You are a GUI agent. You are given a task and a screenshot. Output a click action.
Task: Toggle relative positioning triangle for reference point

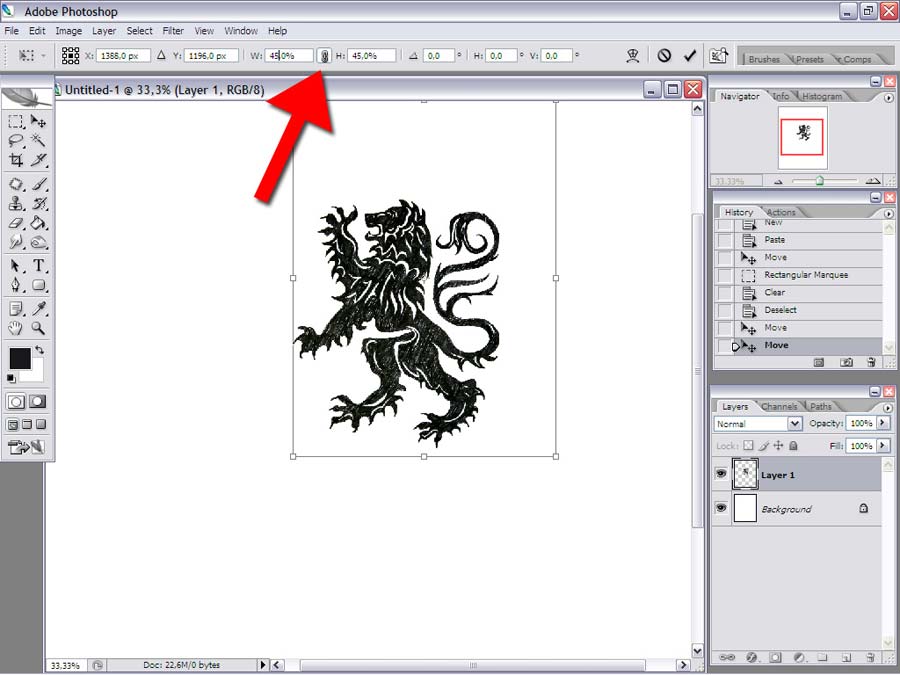tap(161, 56)
